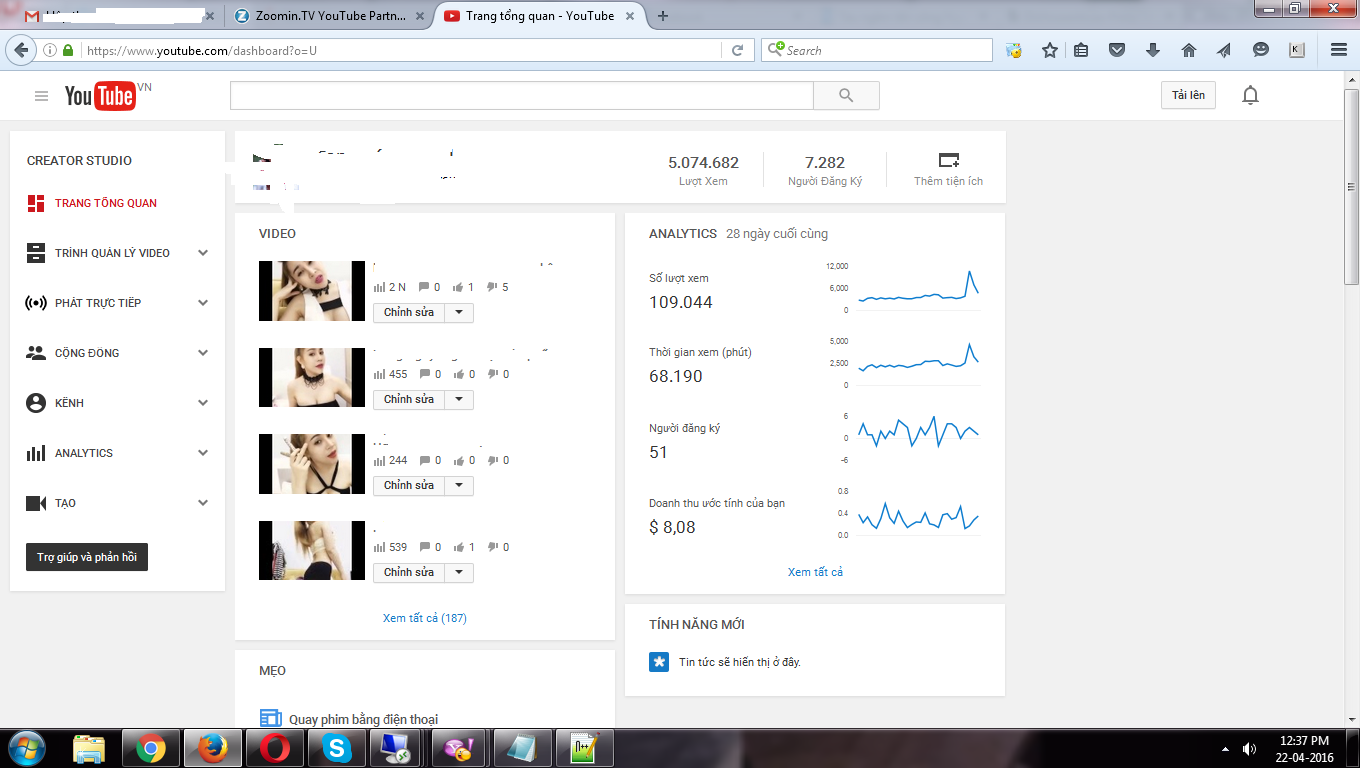Select the Trang tổng quan - YouTube tab
This screenshot has height=768, width=1360.
(540, 16)
